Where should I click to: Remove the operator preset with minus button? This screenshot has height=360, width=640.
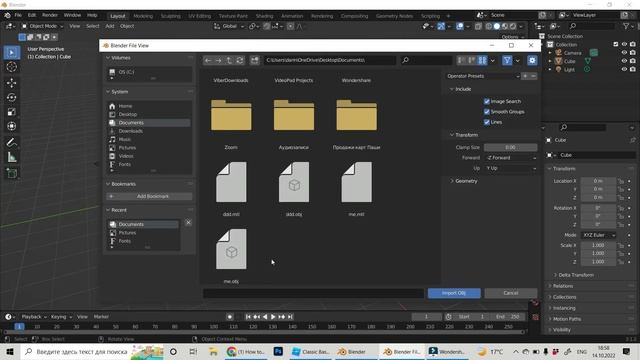pos(533,76)
